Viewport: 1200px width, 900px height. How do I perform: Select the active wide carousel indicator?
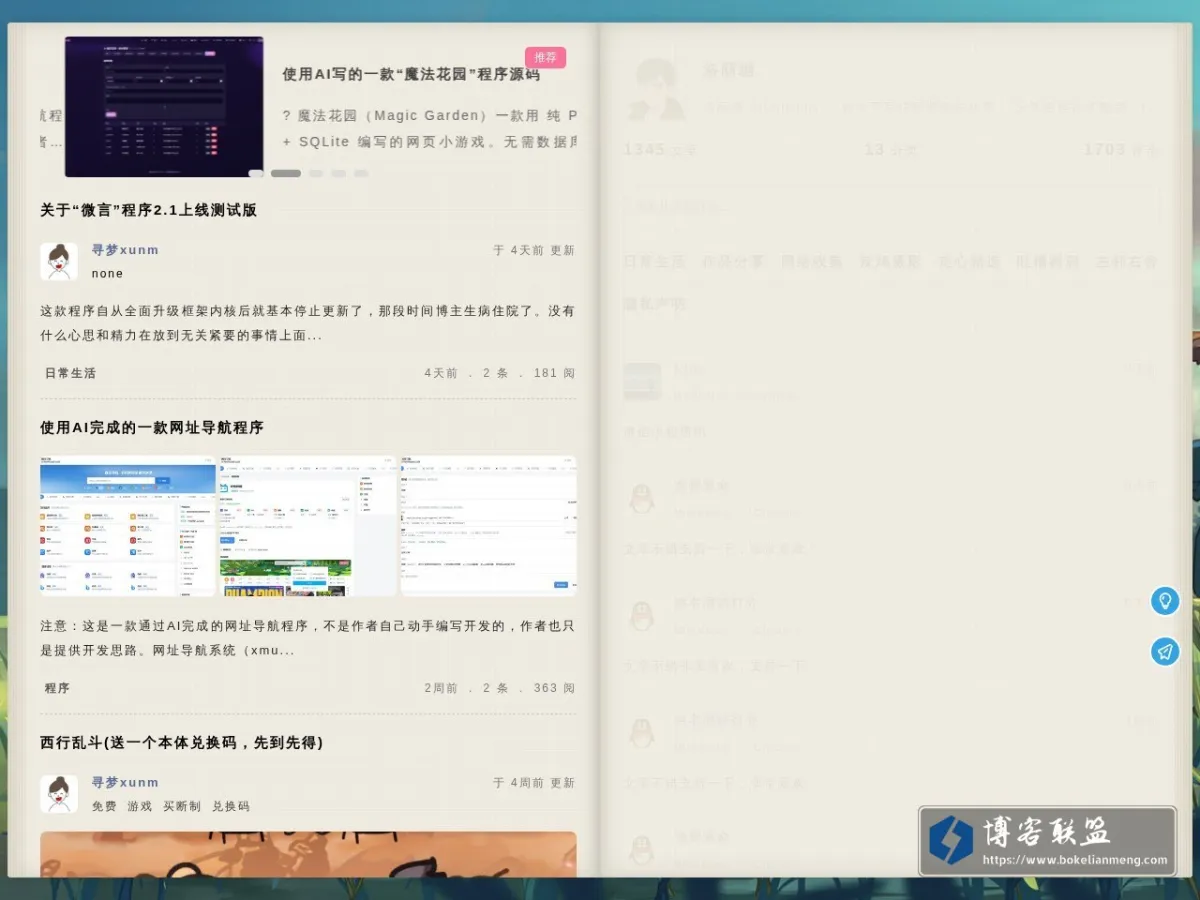click(x=286, y=173)
